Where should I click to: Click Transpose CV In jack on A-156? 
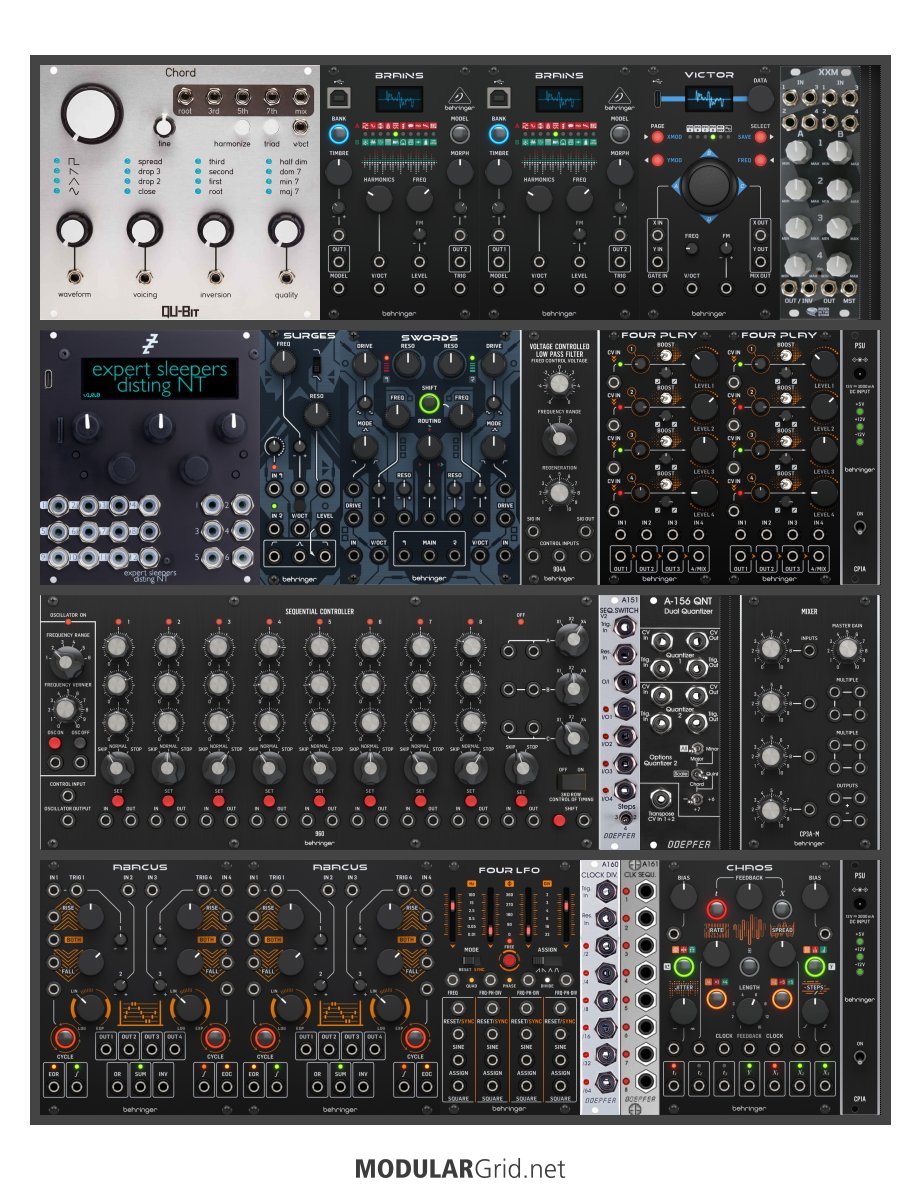coord(662,798)
